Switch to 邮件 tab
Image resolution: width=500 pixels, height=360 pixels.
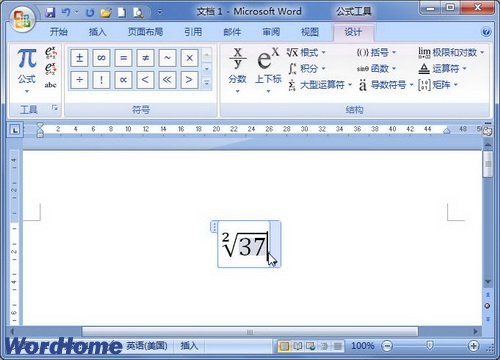coord(232,32)
